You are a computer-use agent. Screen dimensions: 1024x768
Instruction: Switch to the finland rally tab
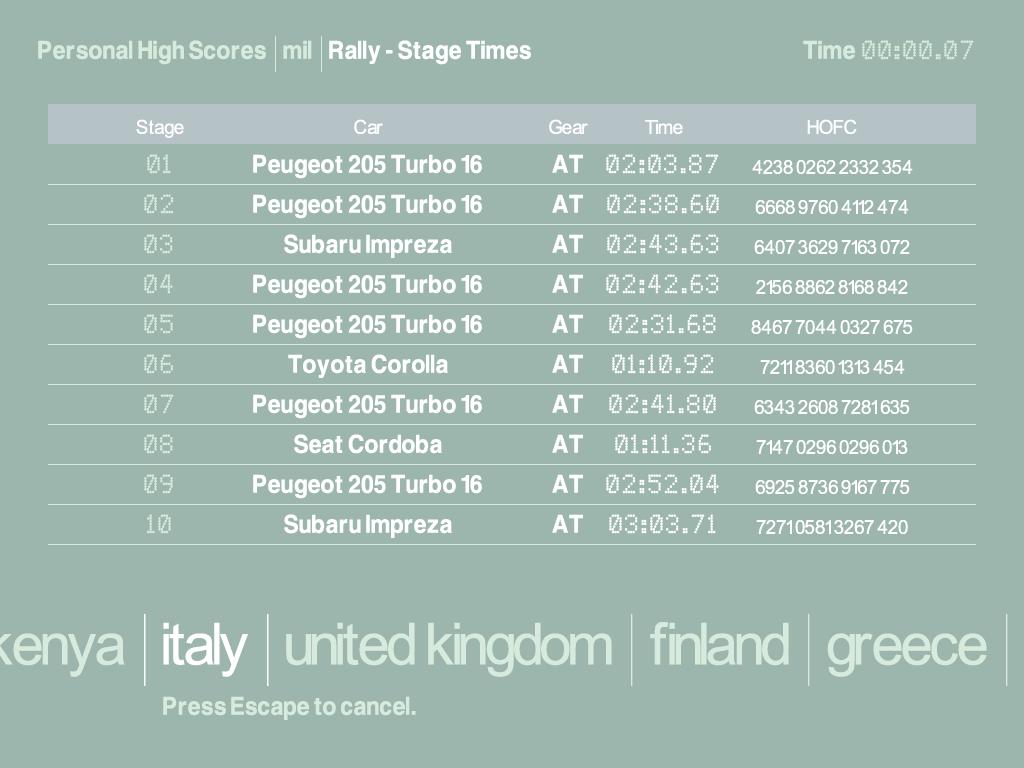point(719,646)
